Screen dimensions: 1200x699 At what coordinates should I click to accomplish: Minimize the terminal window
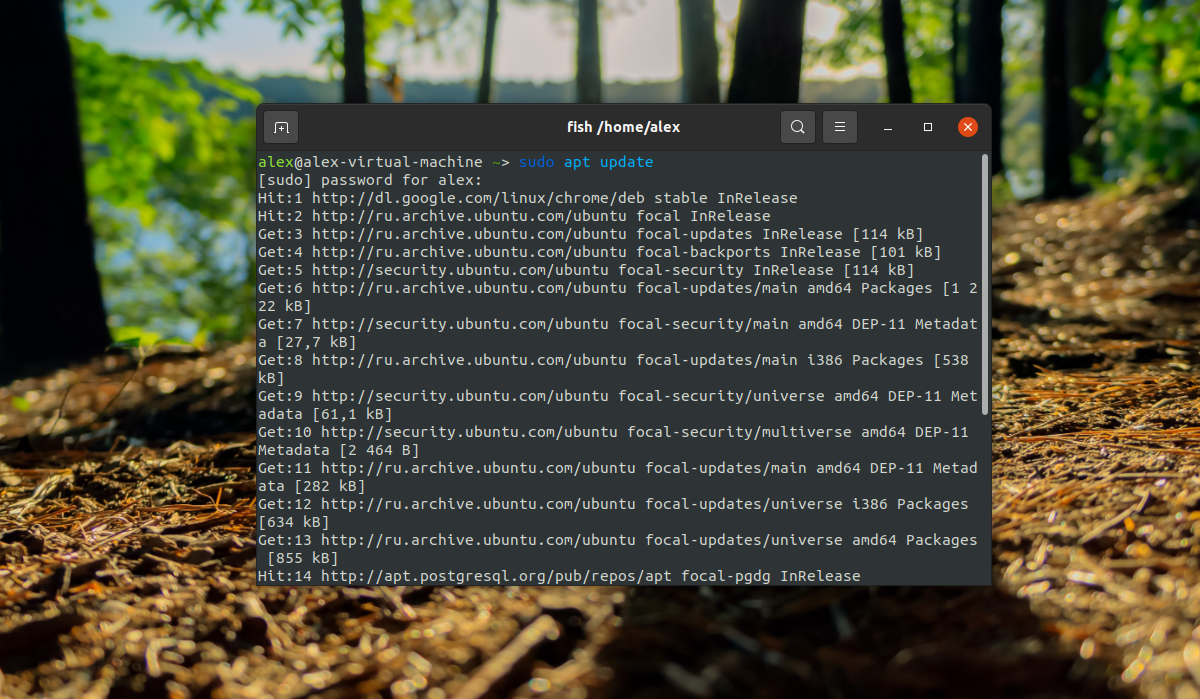[x=888, y=128]
